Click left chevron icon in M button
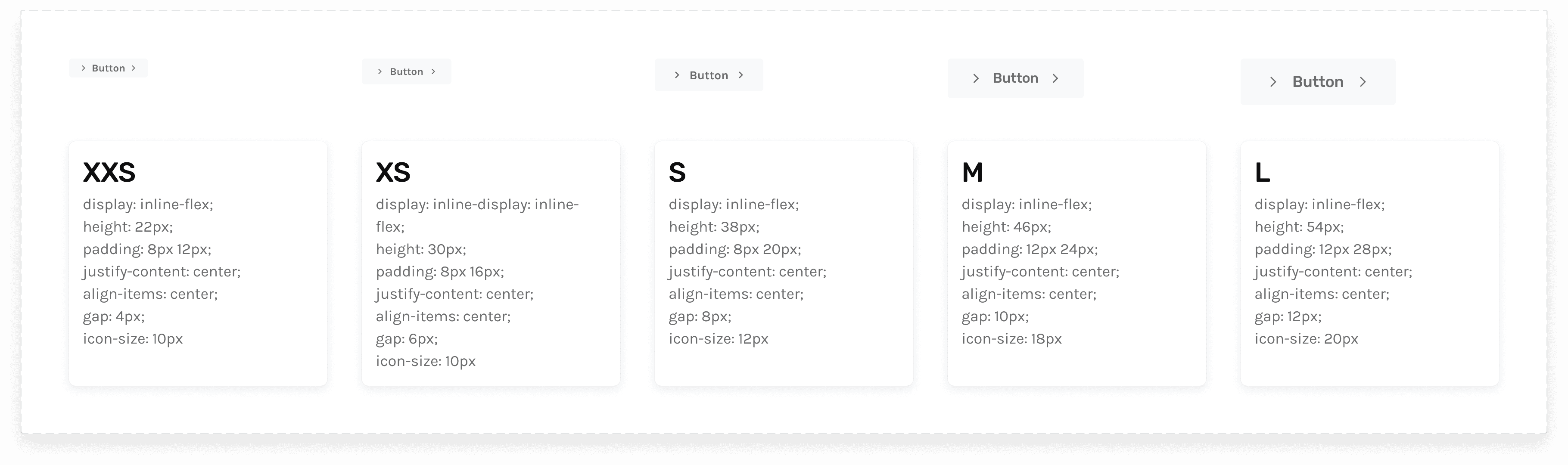Screen dimensions: 1568x465 pos(976,78)
